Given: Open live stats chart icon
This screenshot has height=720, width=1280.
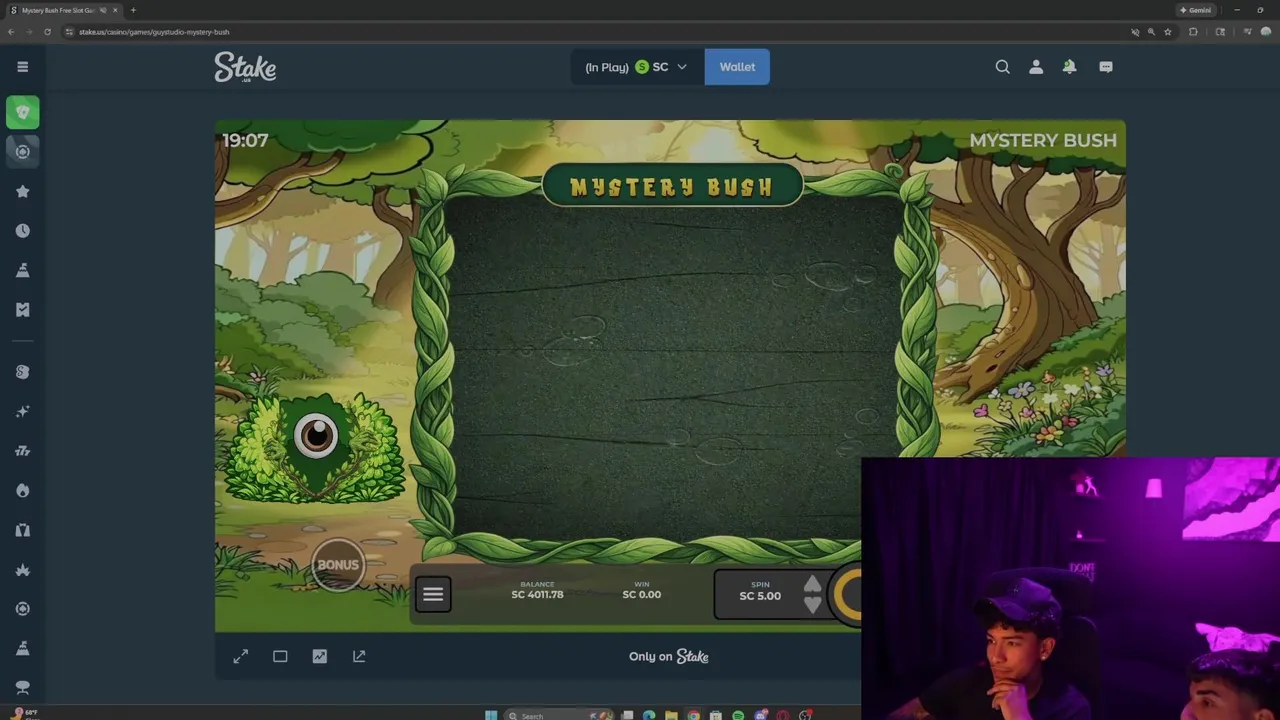Looking at the screenshot, I should coord(319,656).
